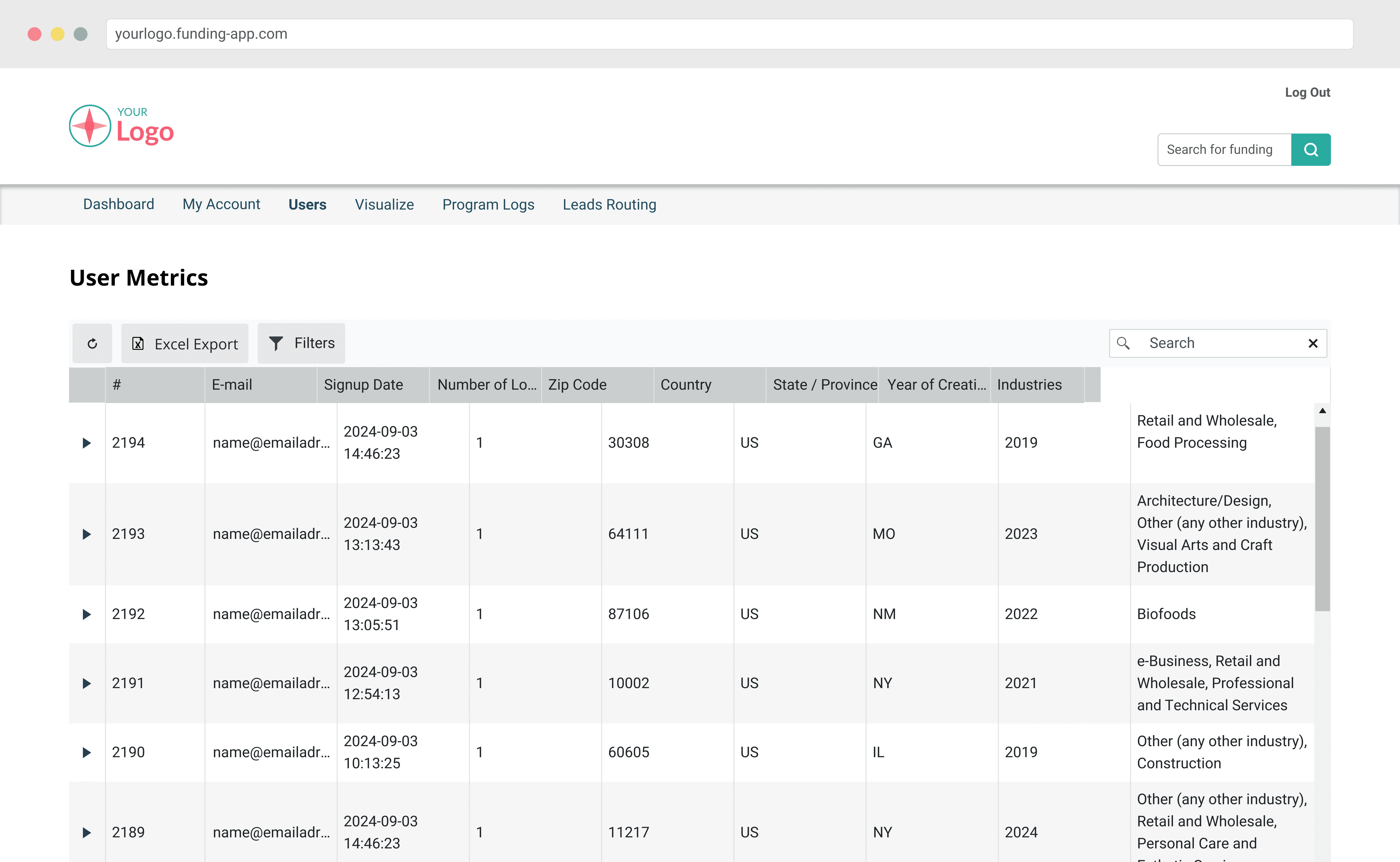Sort by Country column header

[x=710, y=385]
